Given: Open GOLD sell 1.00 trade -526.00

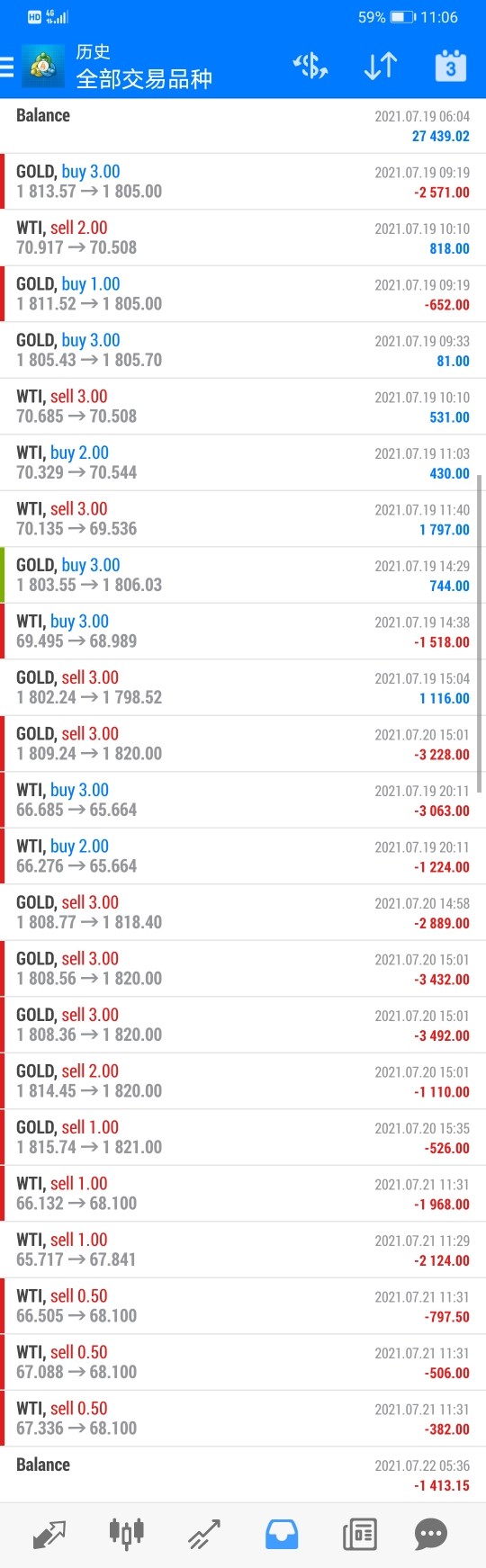Looking at the screenshot, I should click(243, 1137).
